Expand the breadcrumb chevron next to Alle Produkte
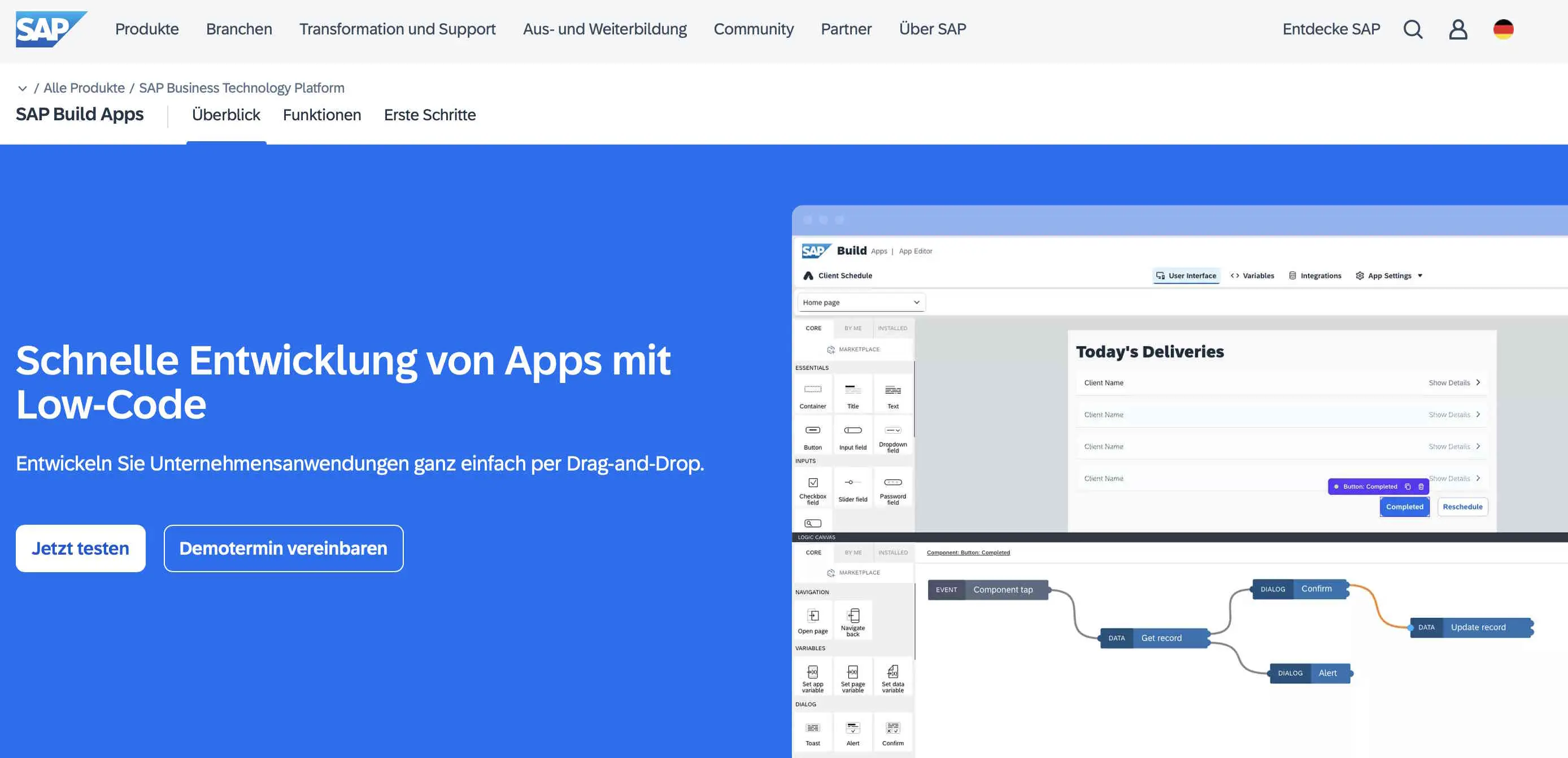 click(x=23, y=88)
